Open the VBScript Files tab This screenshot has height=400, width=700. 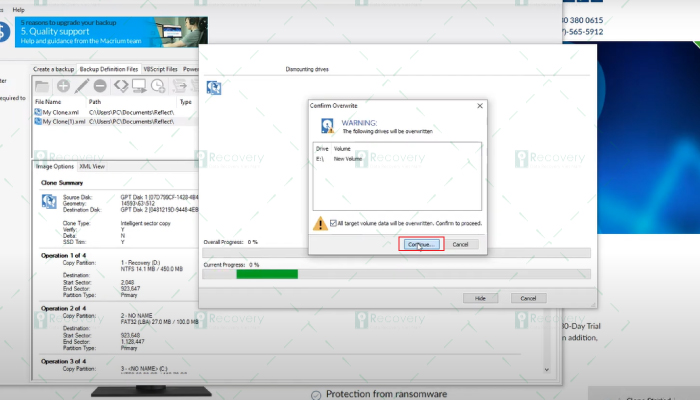[x=160, y=69]
